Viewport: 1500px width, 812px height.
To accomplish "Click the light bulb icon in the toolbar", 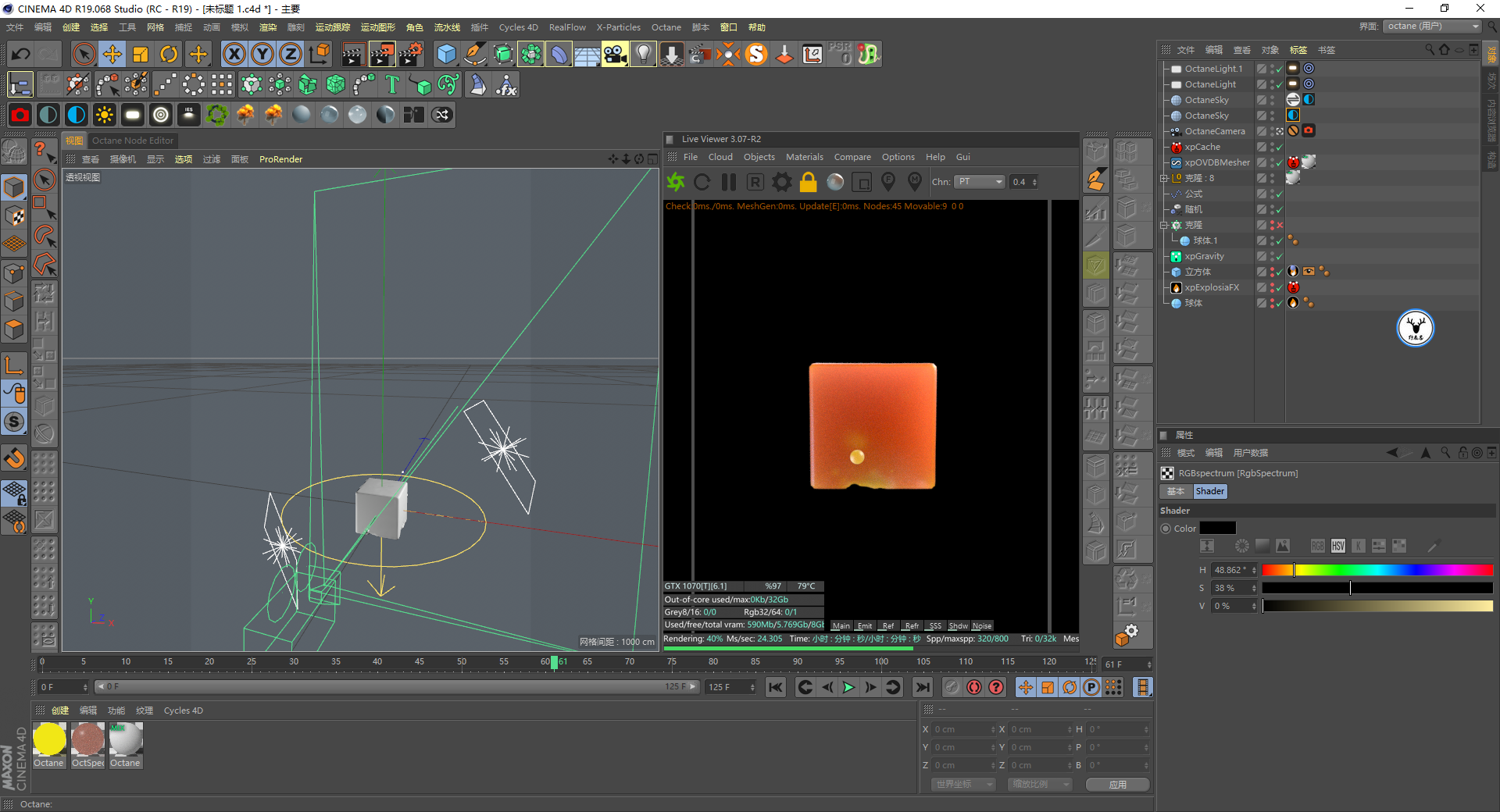I will 643,54.
